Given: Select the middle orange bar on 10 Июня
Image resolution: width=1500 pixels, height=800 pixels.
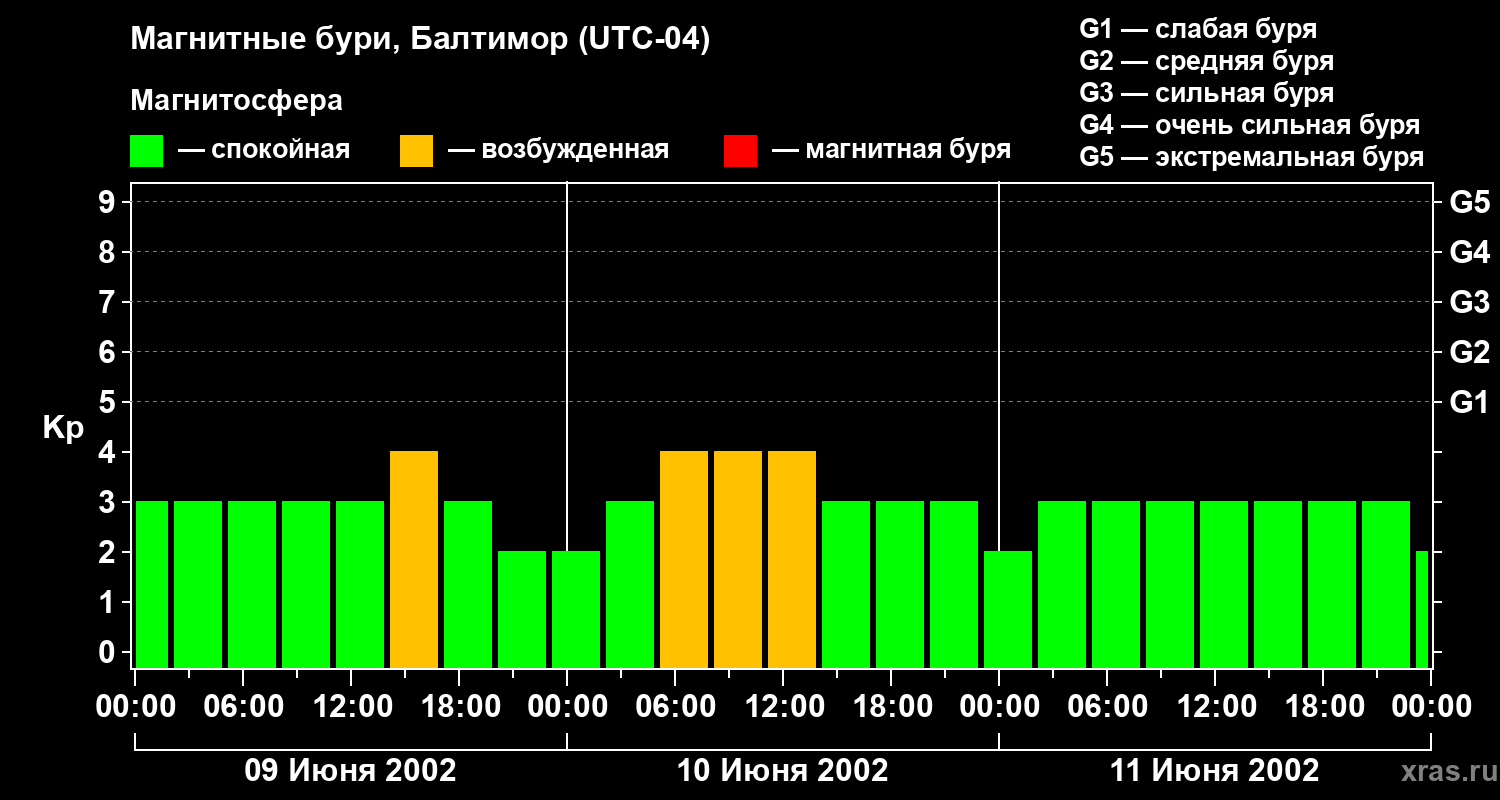Looking at the screenshot, I should [x=738, y=559].
